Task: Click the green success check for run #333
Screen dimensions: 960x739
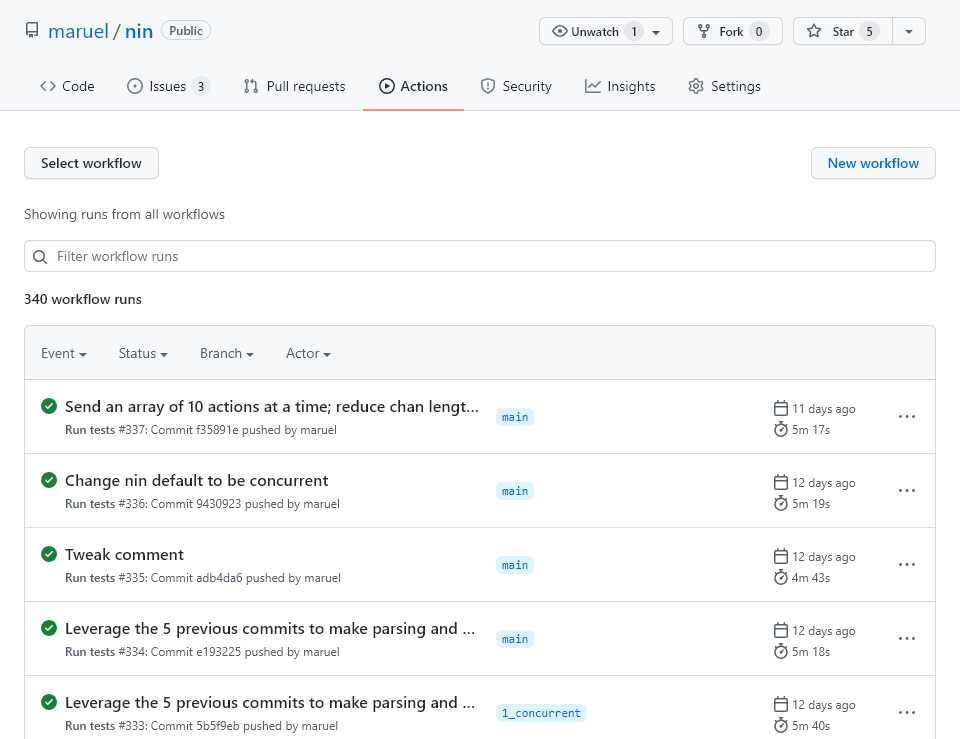Action: [x=49, y=702]
